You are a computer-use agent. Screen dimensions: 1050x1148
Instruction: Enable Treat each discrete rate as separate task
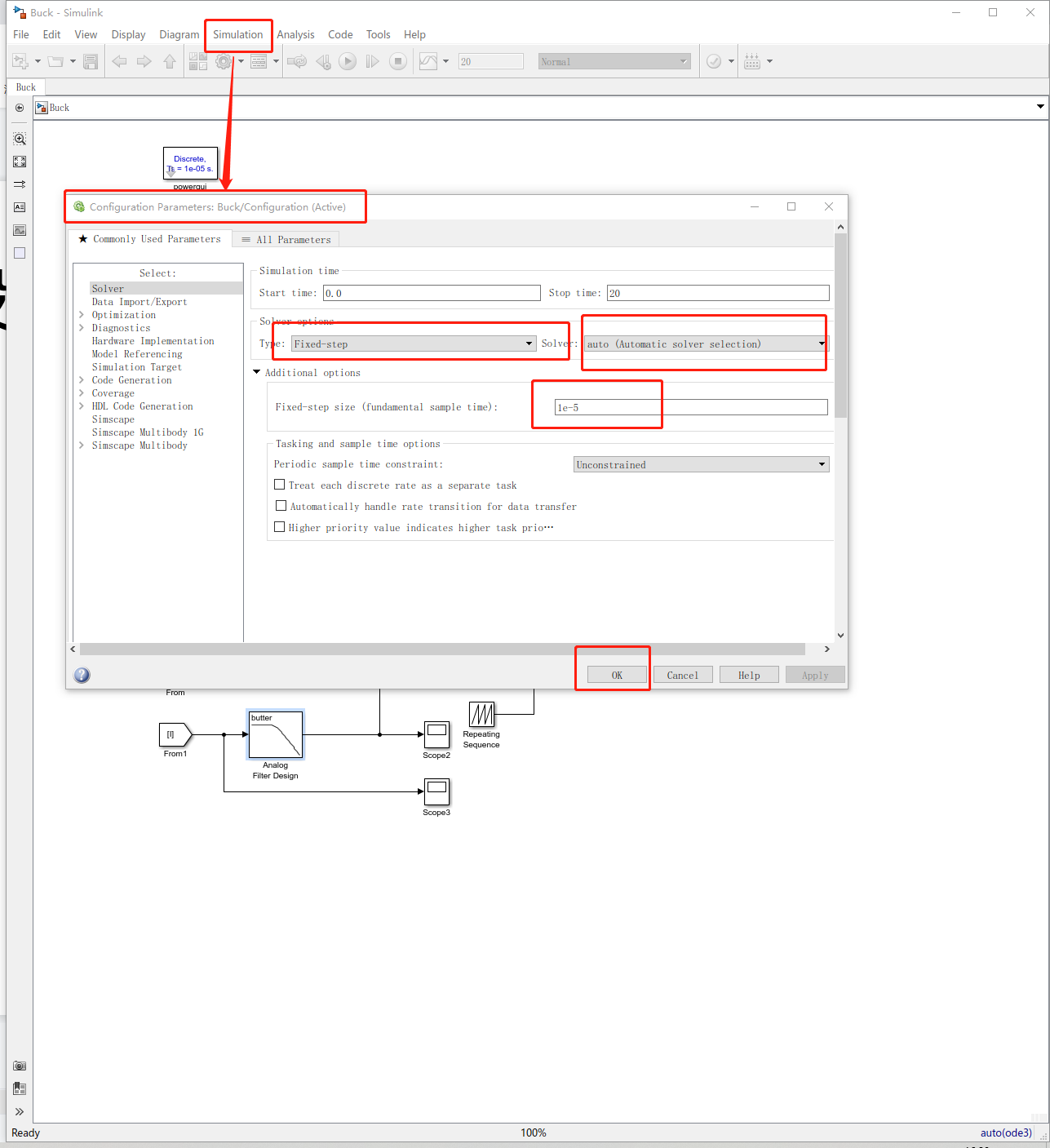(279, 485)
